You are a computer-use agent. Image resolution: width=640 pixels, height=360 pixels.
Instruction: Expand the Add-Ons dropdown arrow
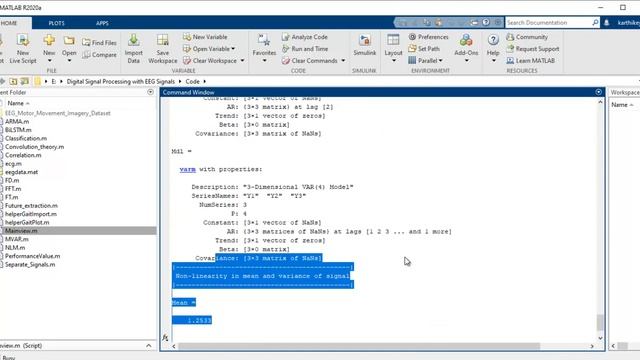point(467,61)
